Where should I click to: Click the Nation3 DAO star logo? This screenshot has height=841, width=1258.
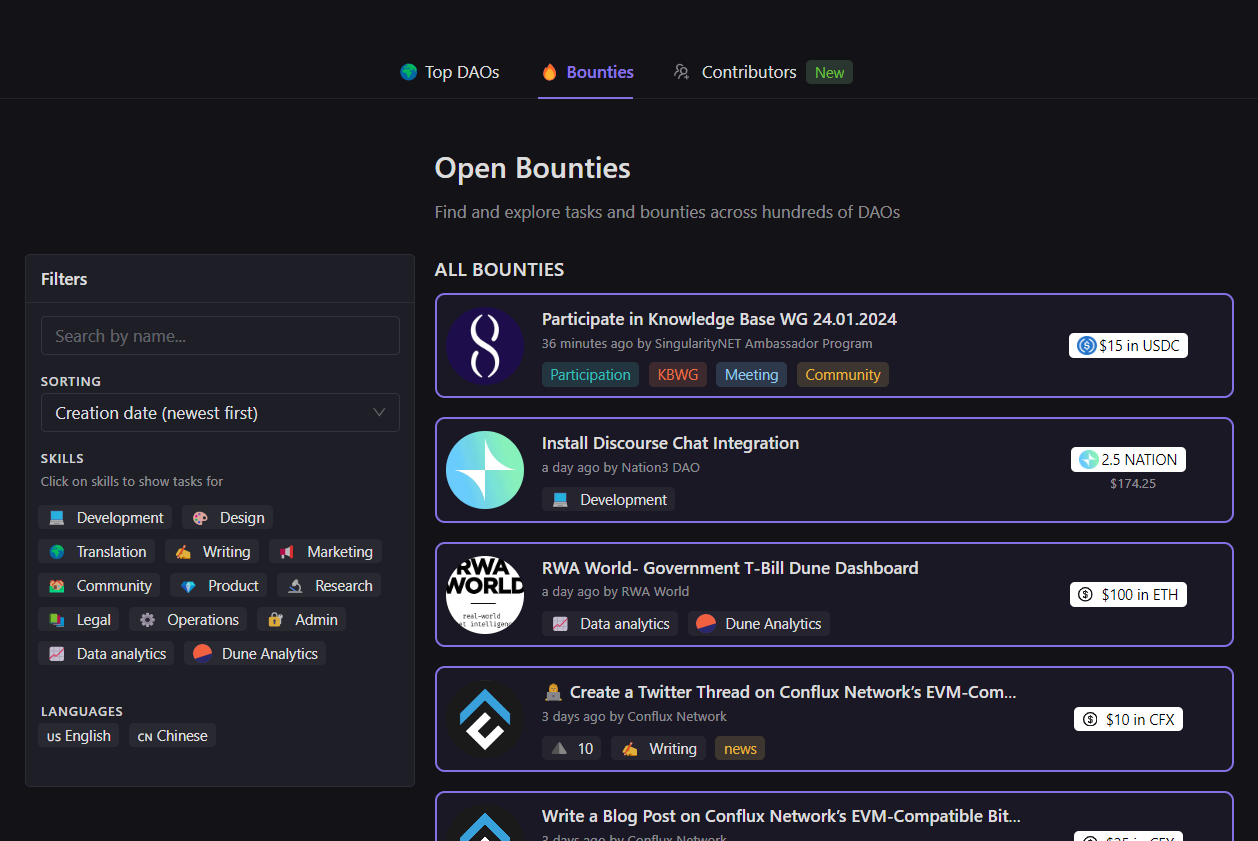click(x=485, y=470)
